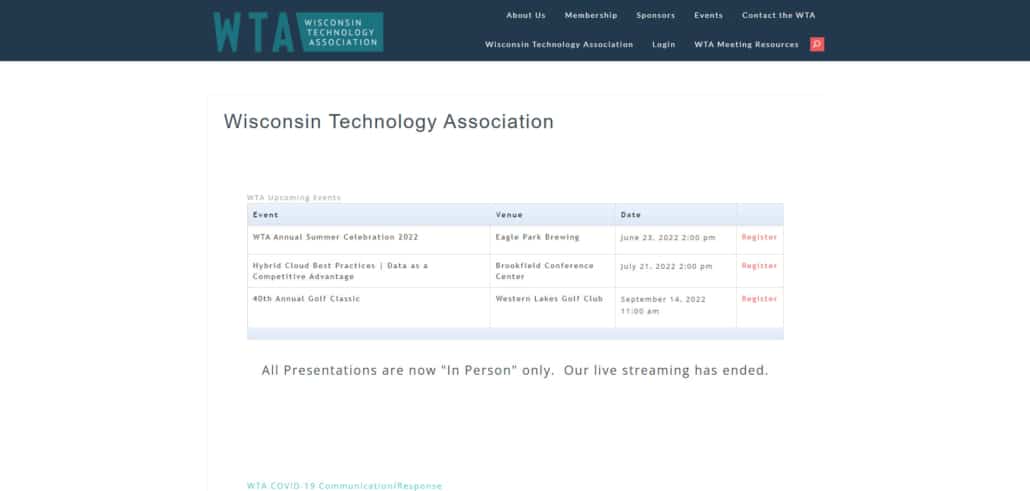Open WTA COVID-19 Communication/Response link
The width and height of the screenshot is (1030, 491).
pos(344,485)
